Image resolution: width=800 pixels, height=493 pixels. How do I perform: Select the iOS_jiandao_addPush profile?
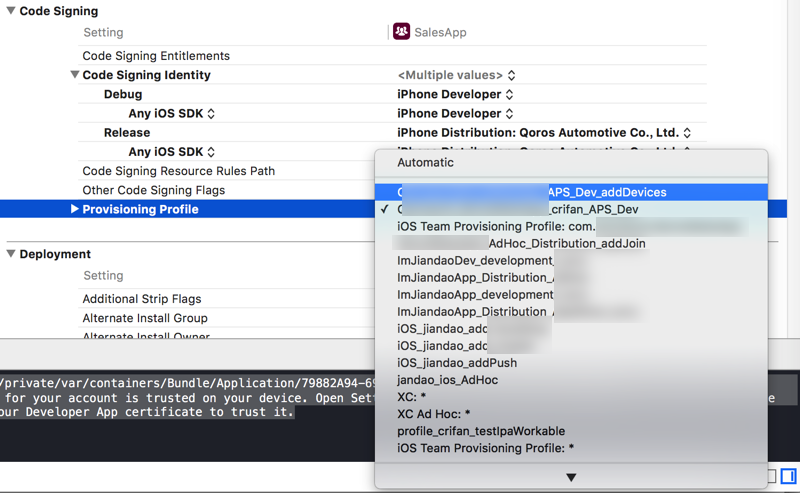(456, 362)
